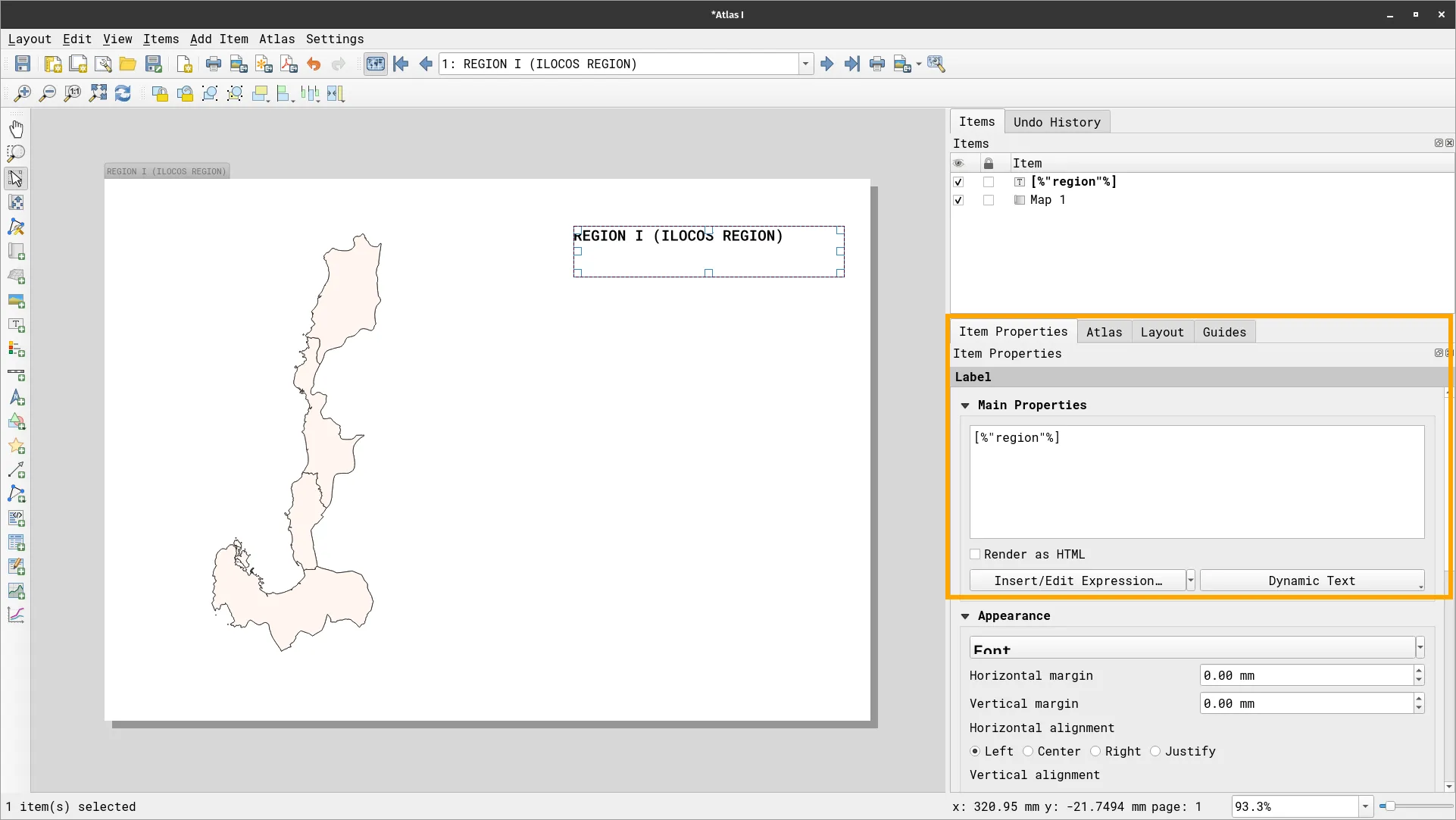Click the Dynamic Text button
This screenshot has height=820, width=1456.
pyautogui.click(x=1311, y=580)
